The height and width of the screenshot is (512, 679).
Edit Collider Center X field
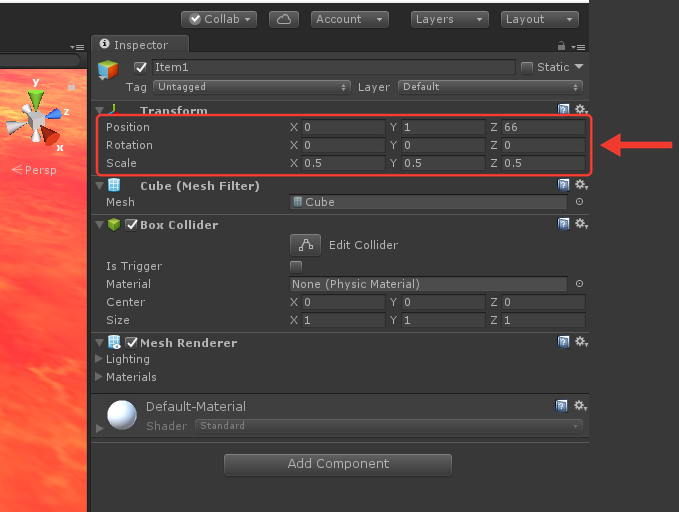(x=343, y=302)
